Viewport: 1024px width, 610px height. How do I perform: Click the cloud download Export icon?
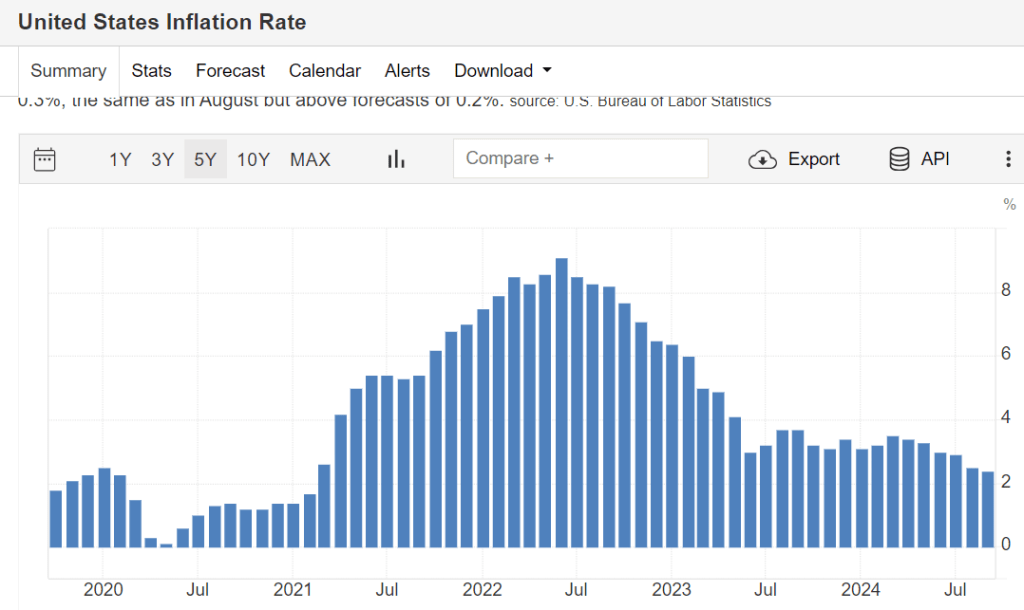(763, 159)
